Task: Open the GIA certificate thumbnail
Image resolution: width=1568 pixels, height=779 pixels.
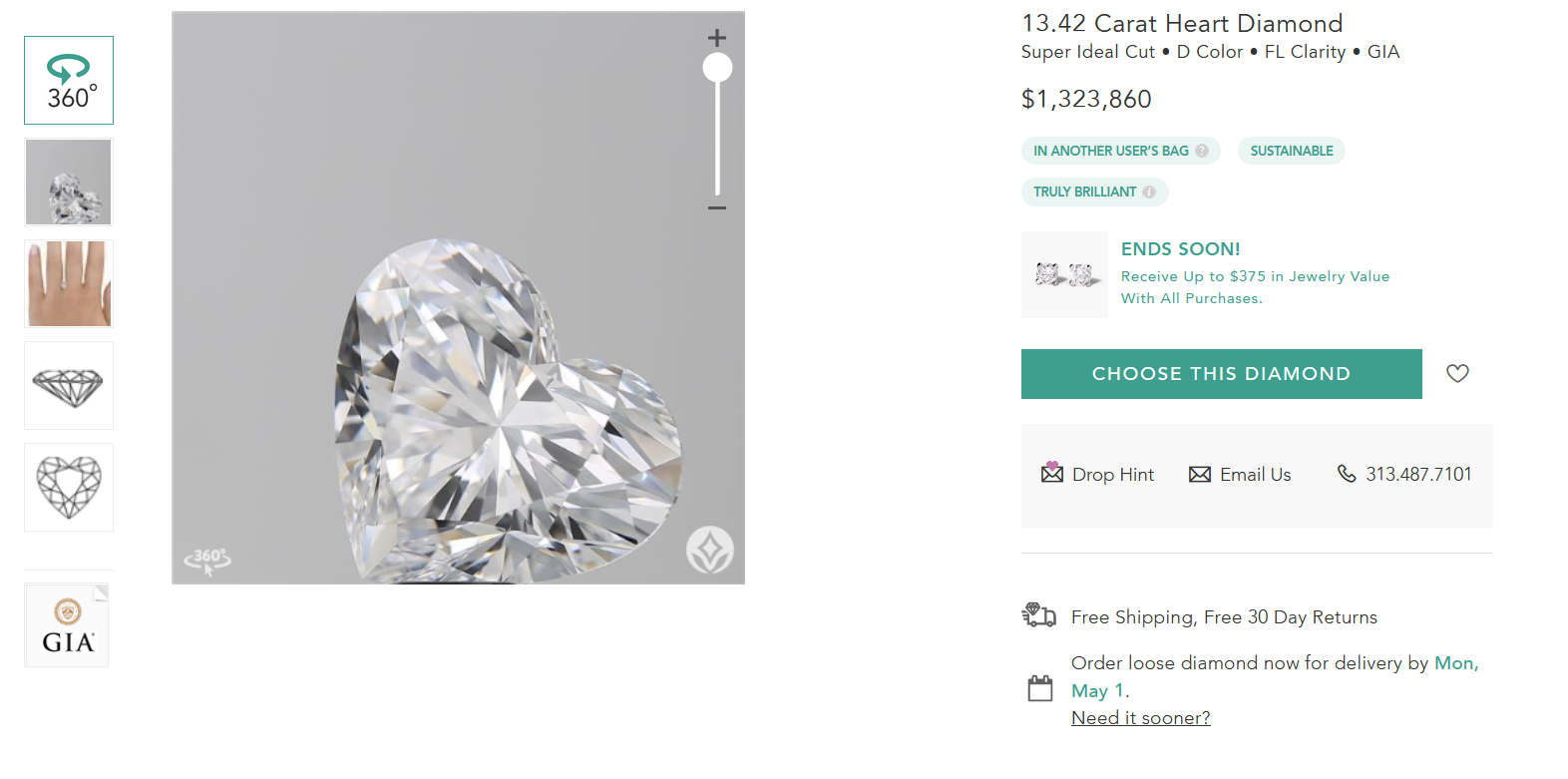Action: (67, 625)
